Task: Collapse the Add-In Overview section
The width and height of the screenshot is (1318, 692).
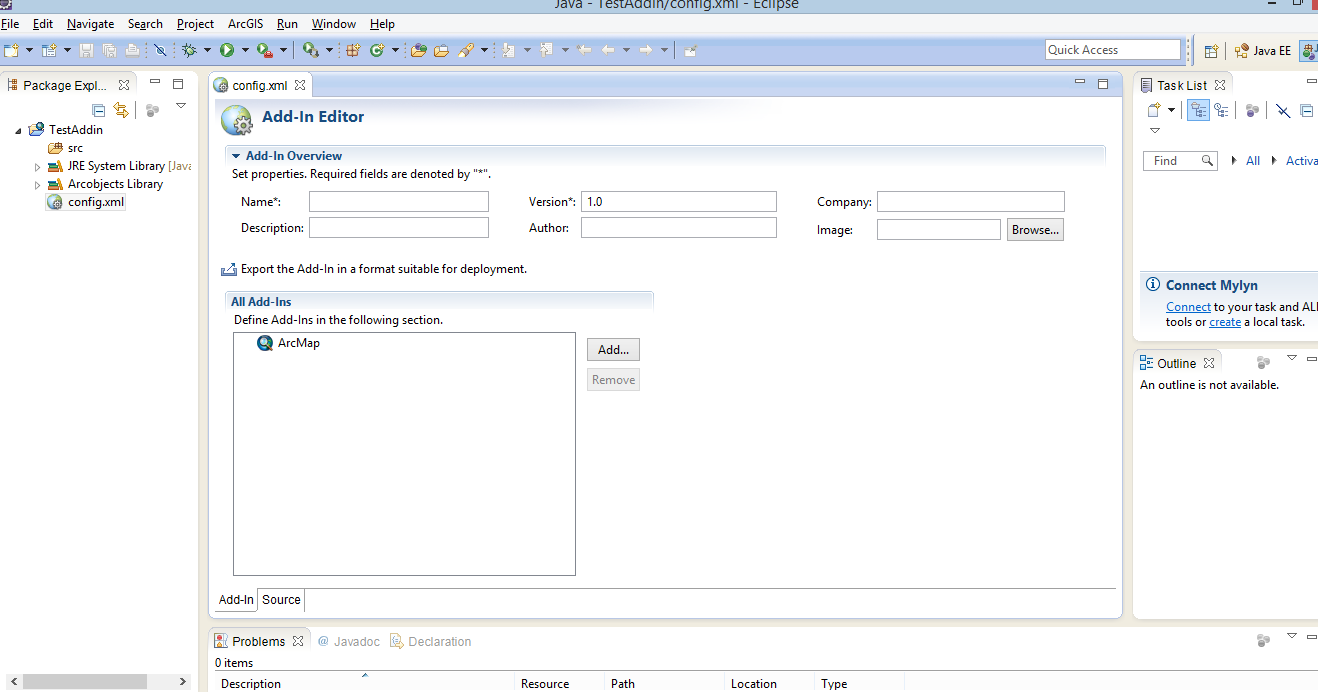Action: coord(236,156)
